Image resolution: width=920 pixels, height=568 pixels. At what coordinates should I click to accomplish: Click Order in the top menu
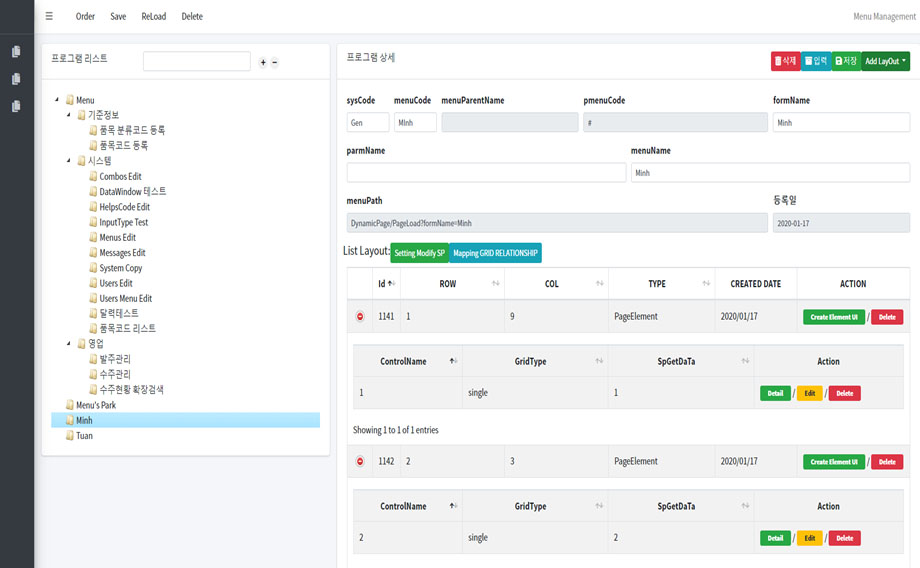coord(85,16)
